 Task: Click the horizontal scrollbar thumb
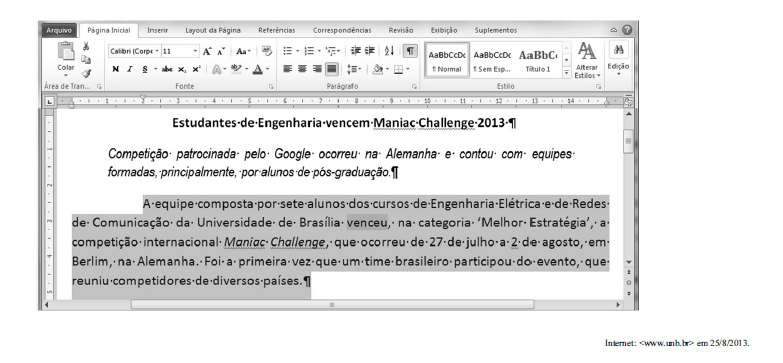(332, 305)
